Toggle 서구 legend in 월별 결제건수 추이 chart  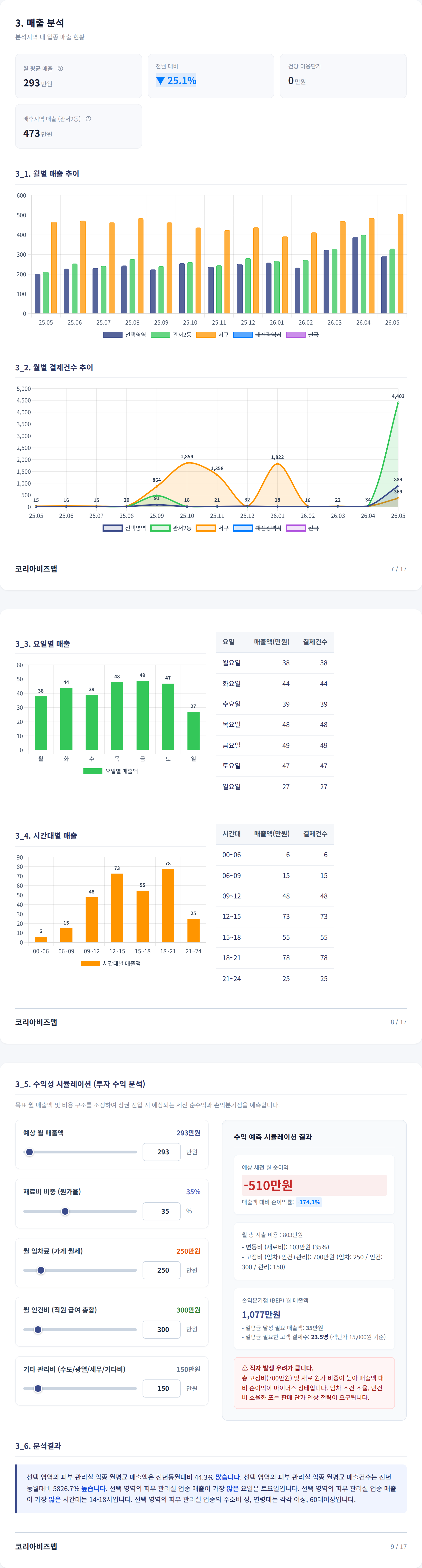click(212, 528)
